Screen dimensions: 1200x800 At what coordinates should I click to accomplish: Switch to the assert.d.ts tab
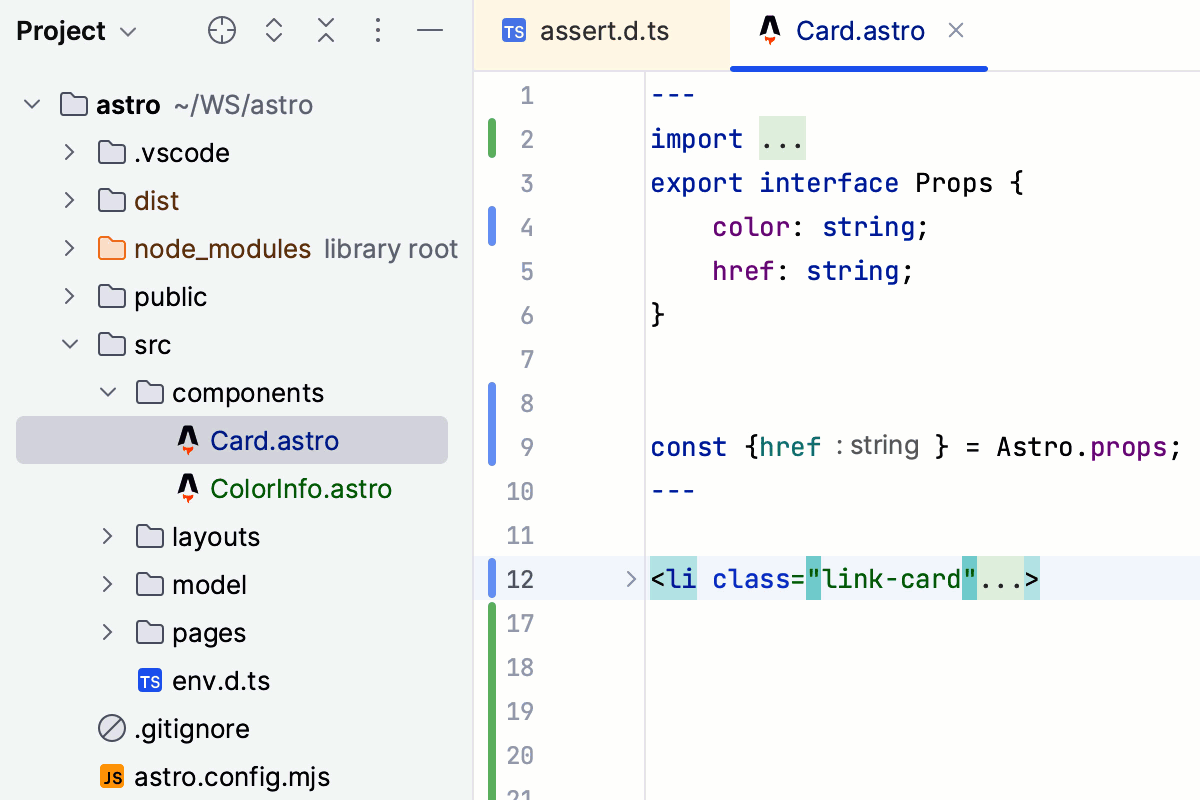pyautogui.click(x=604, y=31)
